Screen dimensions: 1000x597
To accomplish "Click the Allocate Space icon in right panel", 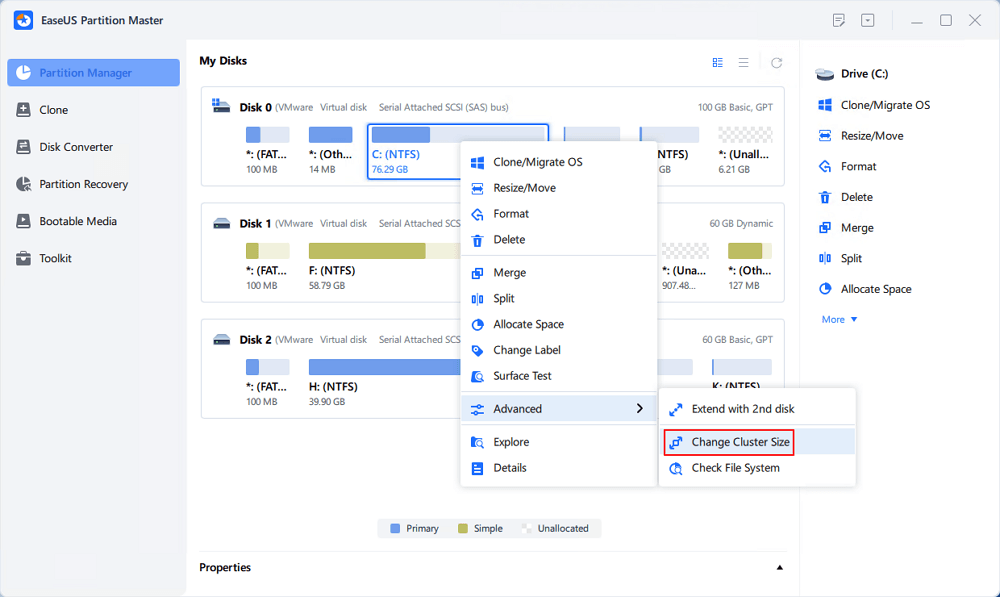I will coord(825,289).
